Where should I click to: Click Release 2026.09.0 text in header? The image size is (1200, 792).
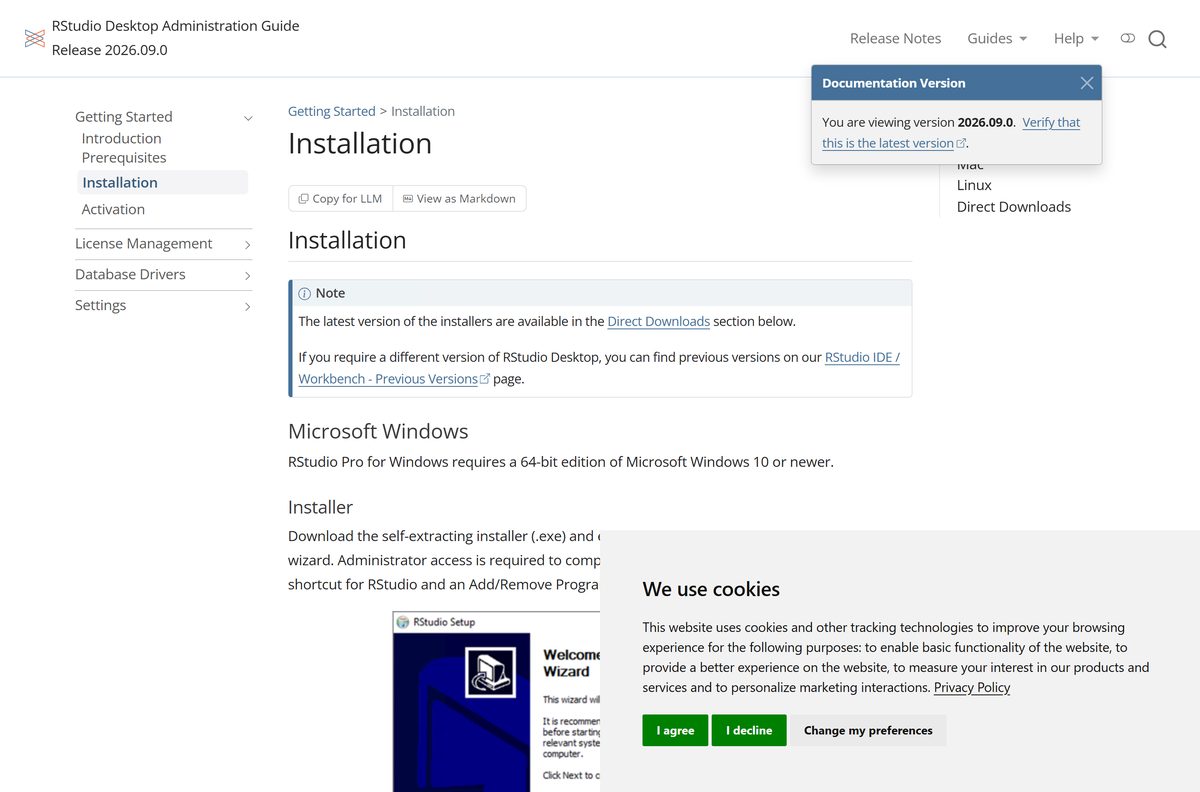click(110, 50)
